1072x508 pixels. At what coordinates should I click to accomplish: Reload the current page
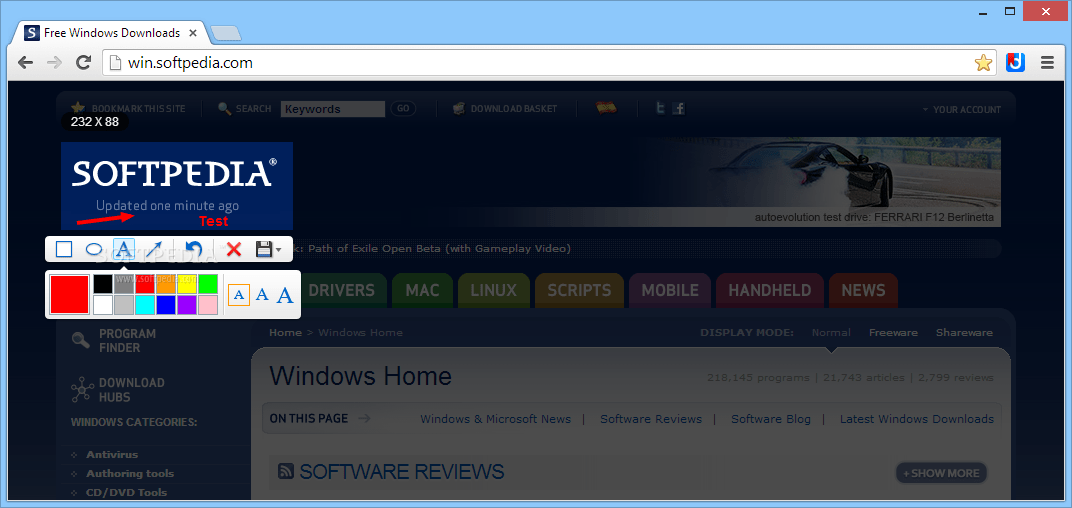pos(83,63)
